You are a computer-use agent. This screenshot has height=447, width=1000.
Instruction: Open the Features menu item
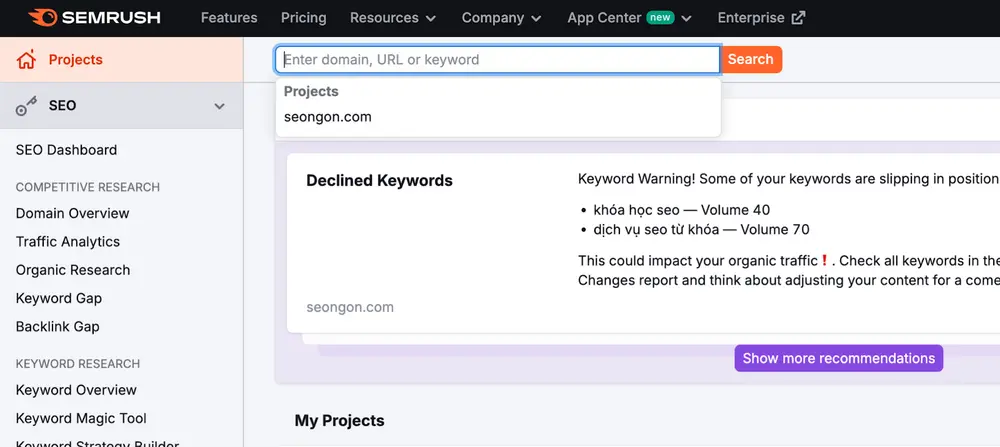point(229,18)
